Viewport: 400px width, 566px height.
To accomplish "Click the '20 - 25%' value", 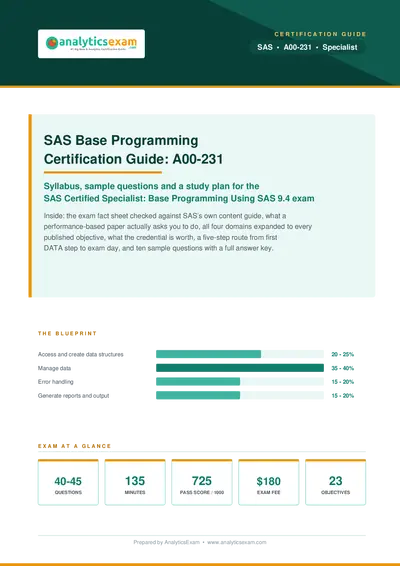I will point(343,354).
